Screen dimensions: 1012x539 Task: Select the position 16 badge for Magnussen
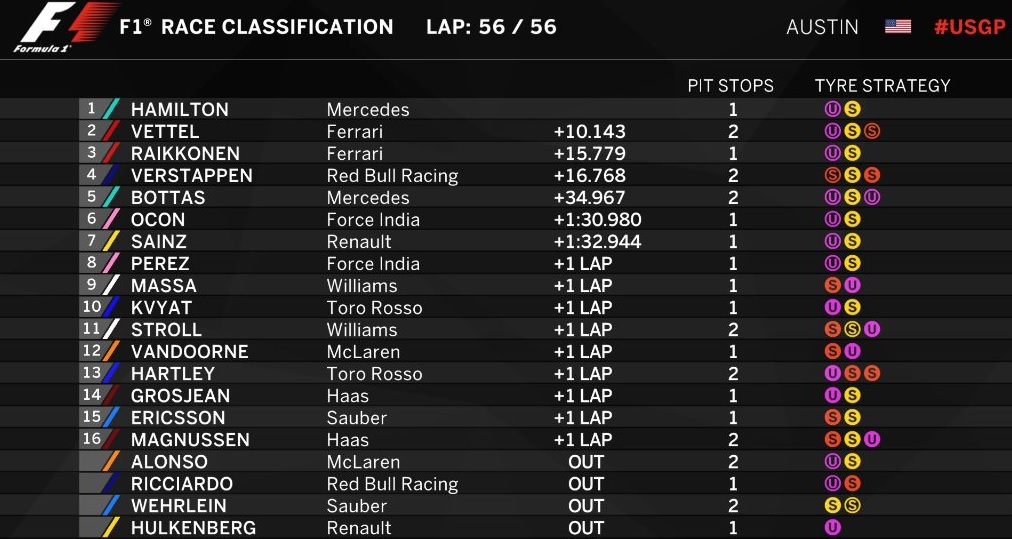93,440
